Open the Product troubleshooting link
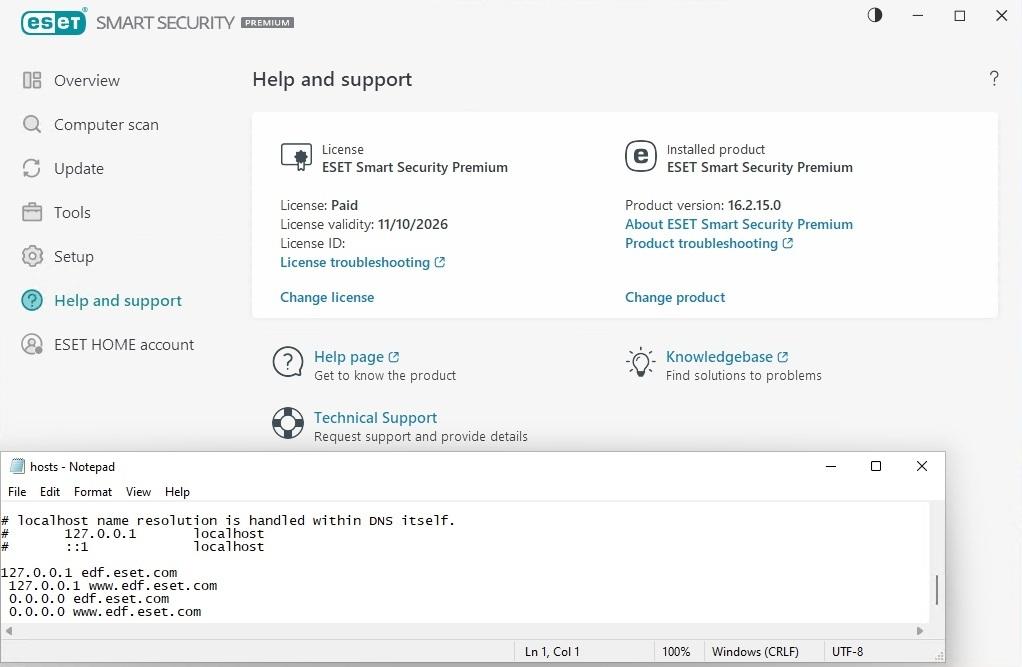 pyautogui.click(x=701, y=243)
